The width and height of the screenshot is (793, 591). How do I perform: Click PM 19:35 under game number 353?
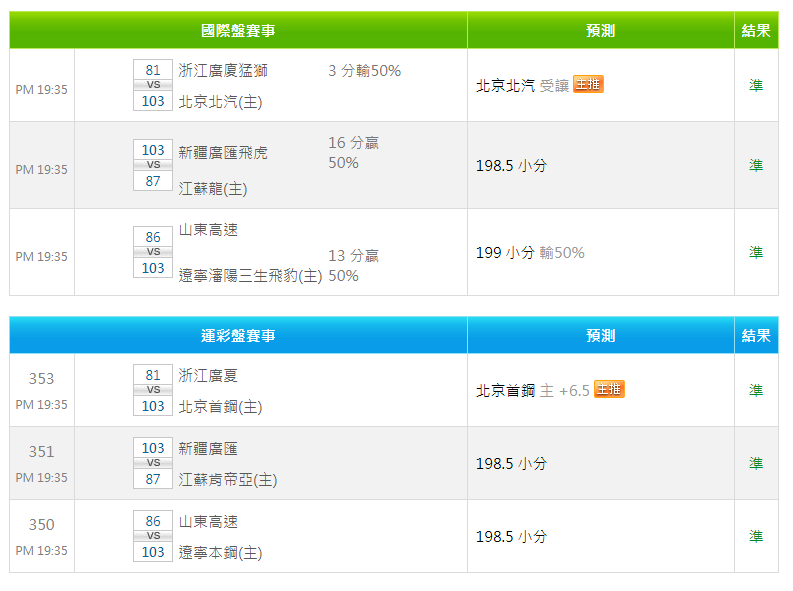41,404
